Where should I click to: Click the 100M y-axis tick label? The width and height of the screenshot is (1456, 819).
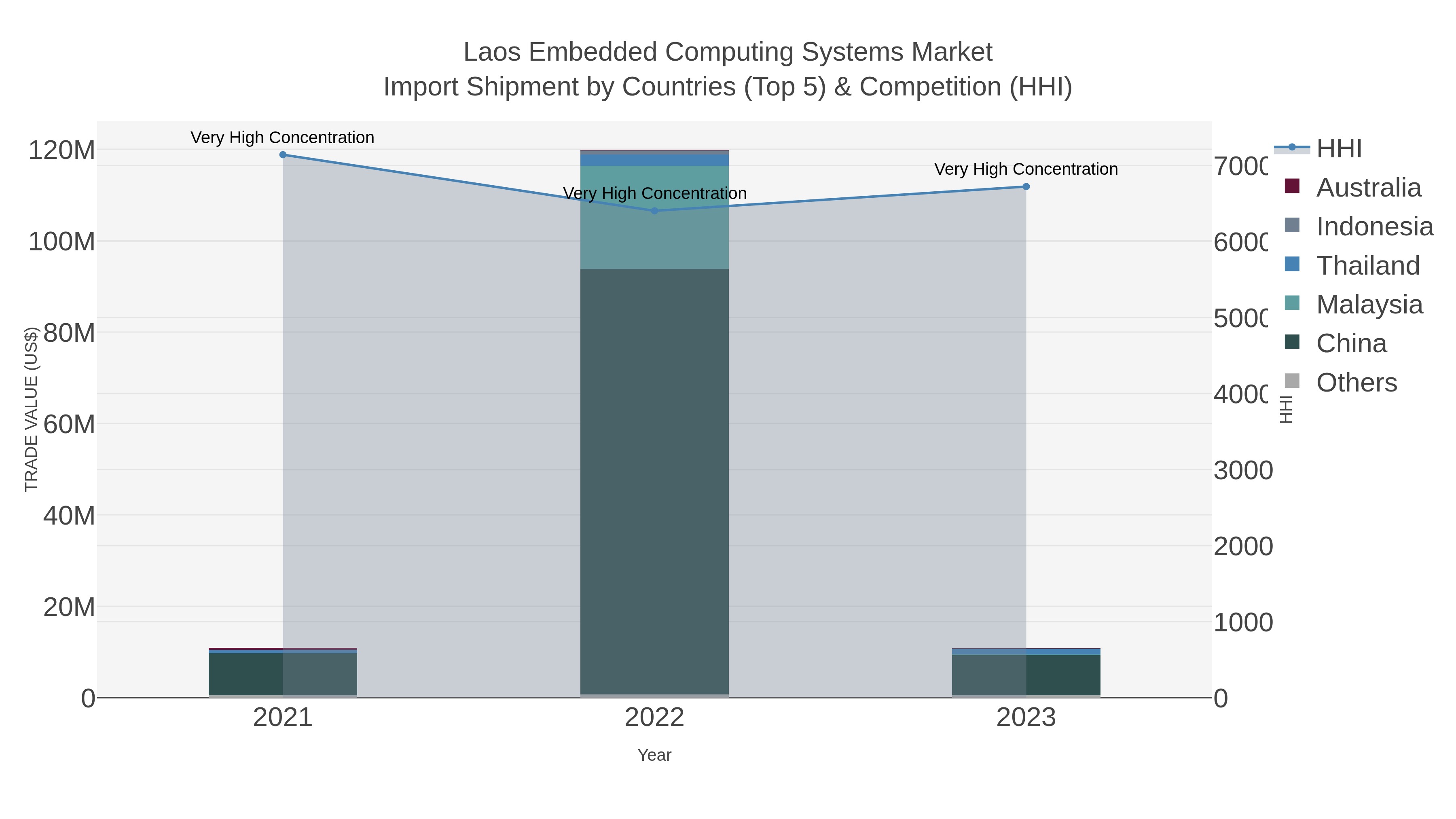pos(61,242)
